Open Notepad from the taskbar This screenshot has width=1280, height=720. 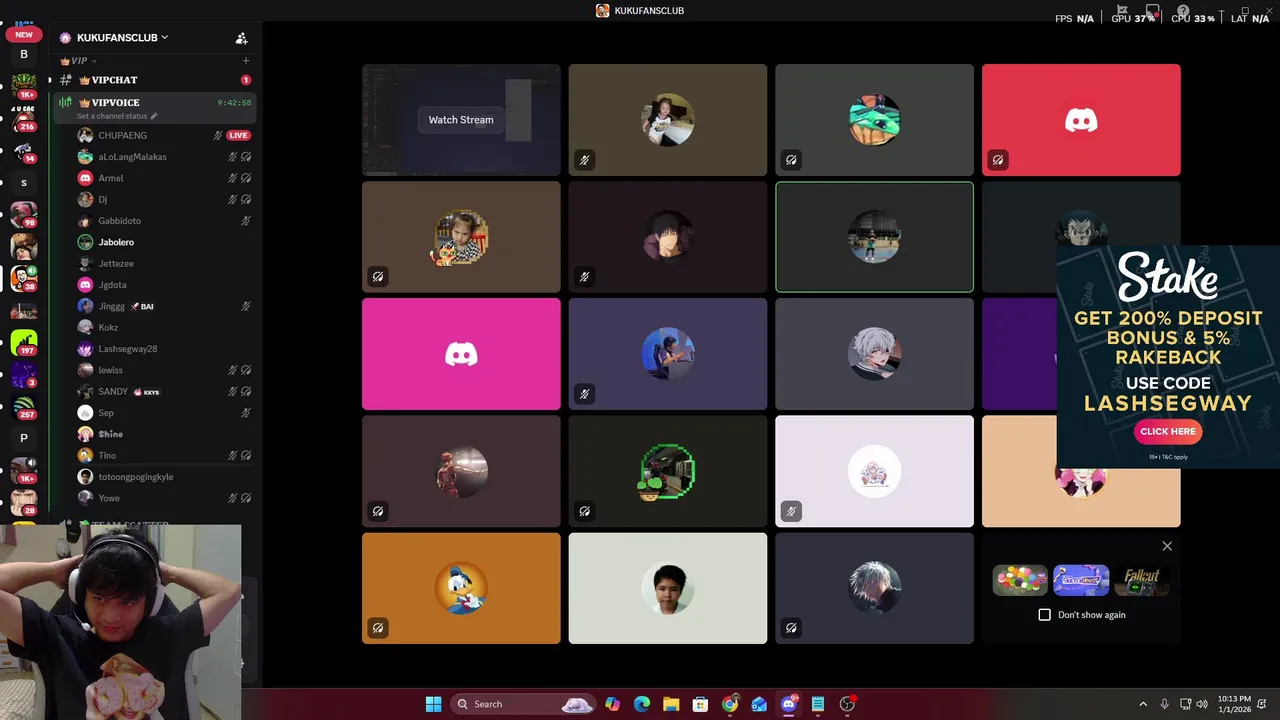tap(818, 704)
